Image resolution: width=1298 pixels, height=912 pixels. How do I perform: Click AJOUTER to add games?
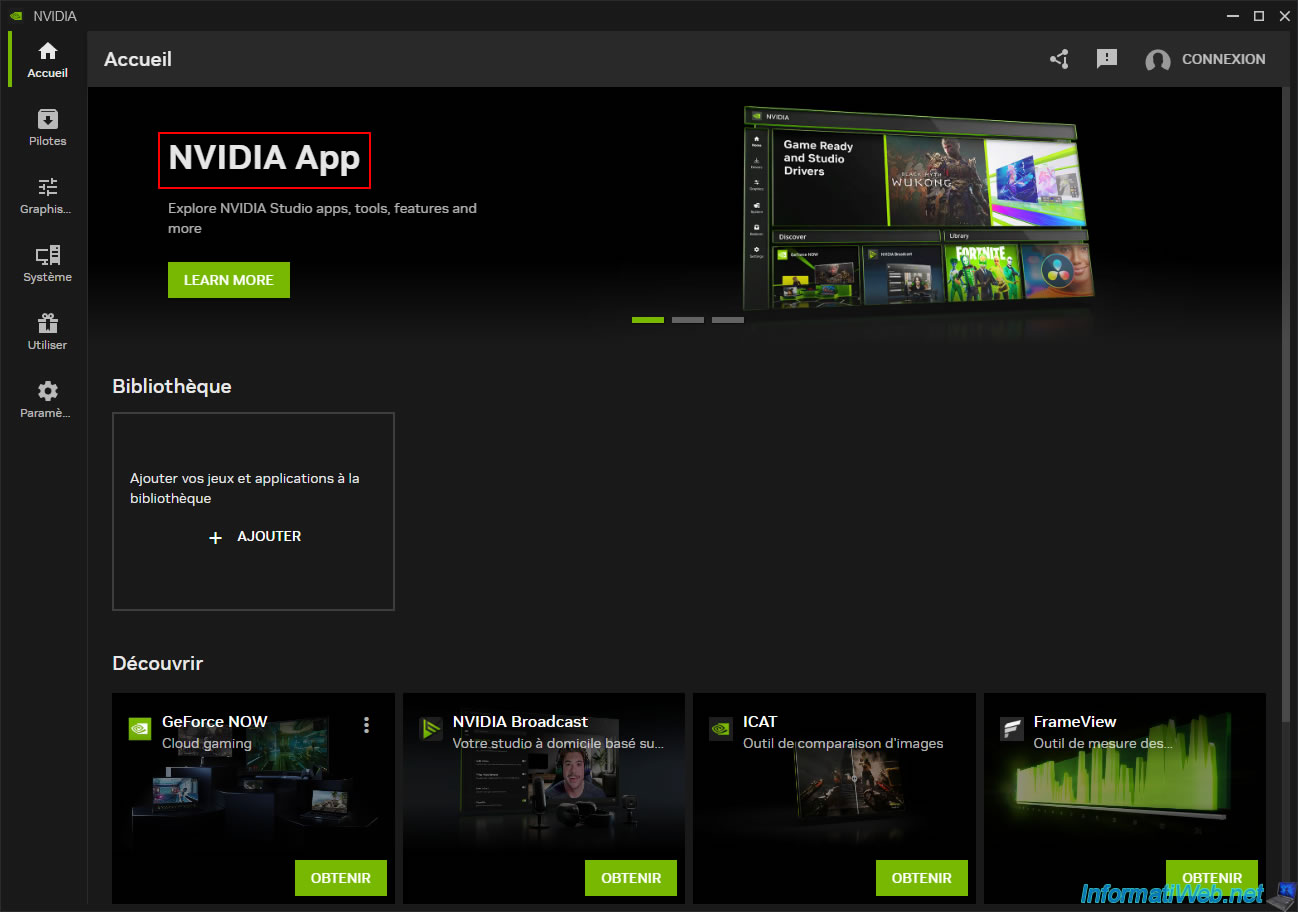coord(269,536)
